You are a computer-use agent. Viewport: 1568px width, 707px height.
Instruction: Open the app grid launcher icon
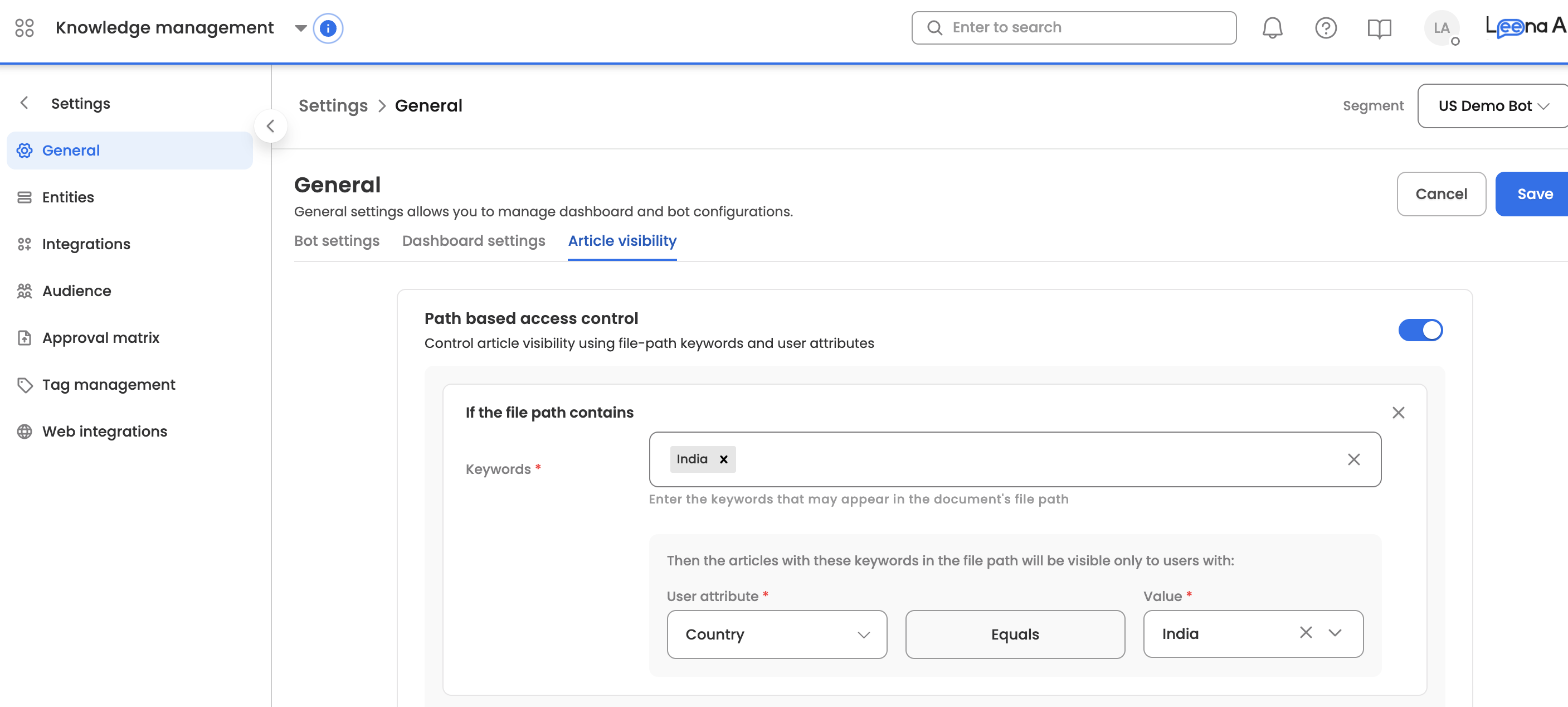(x=25, y=27)
